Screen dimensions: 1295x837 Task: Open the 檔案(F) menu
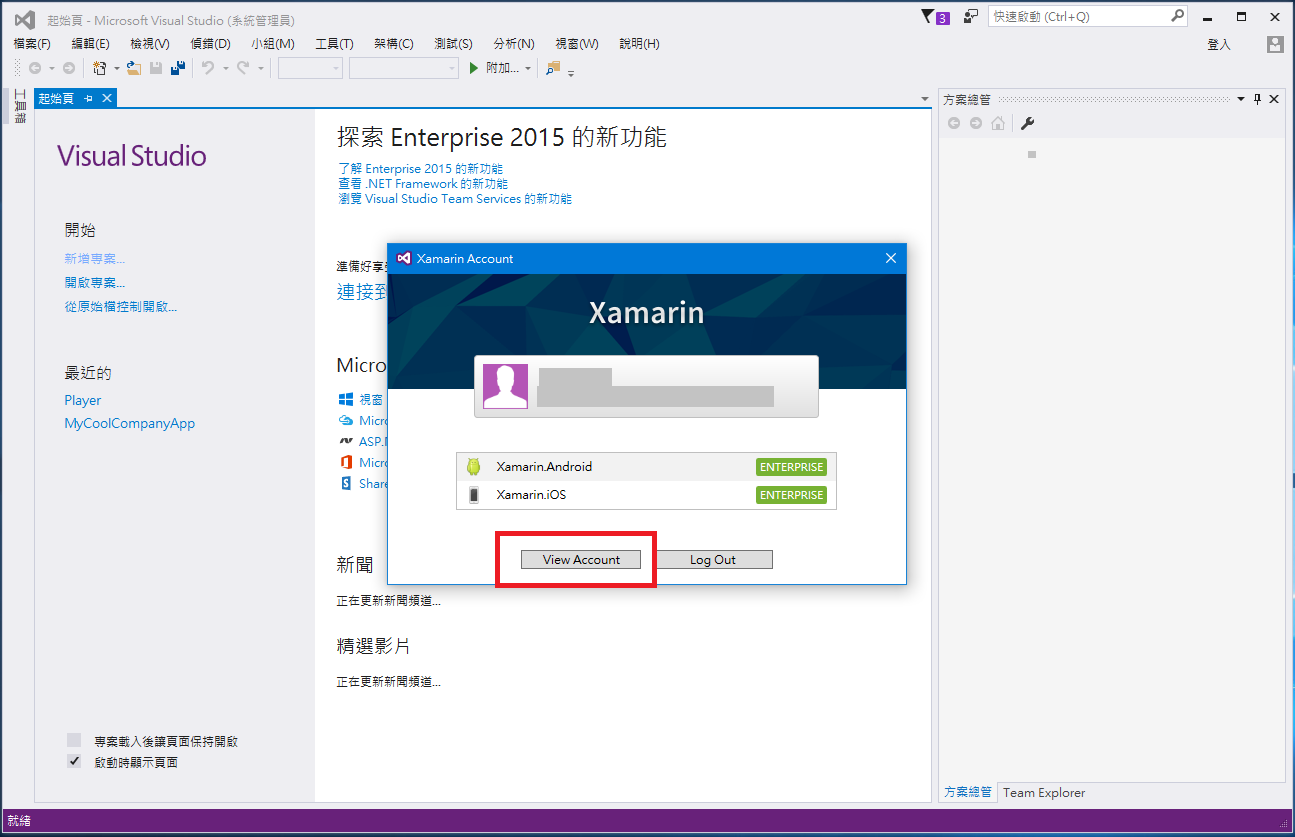(32, 44)
